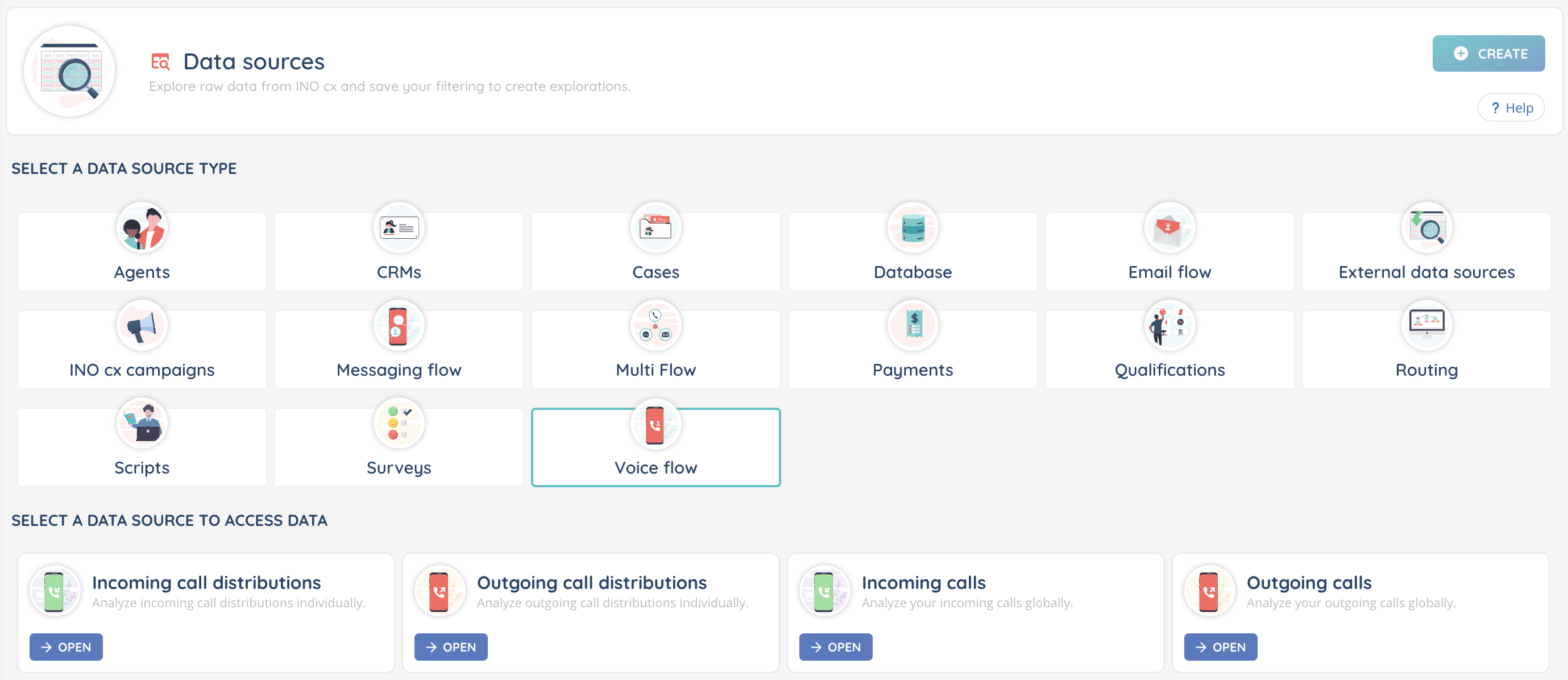1568x680 pixels.
Task: Choose the Messaging flow phone icon
Action: coord(399,326)
